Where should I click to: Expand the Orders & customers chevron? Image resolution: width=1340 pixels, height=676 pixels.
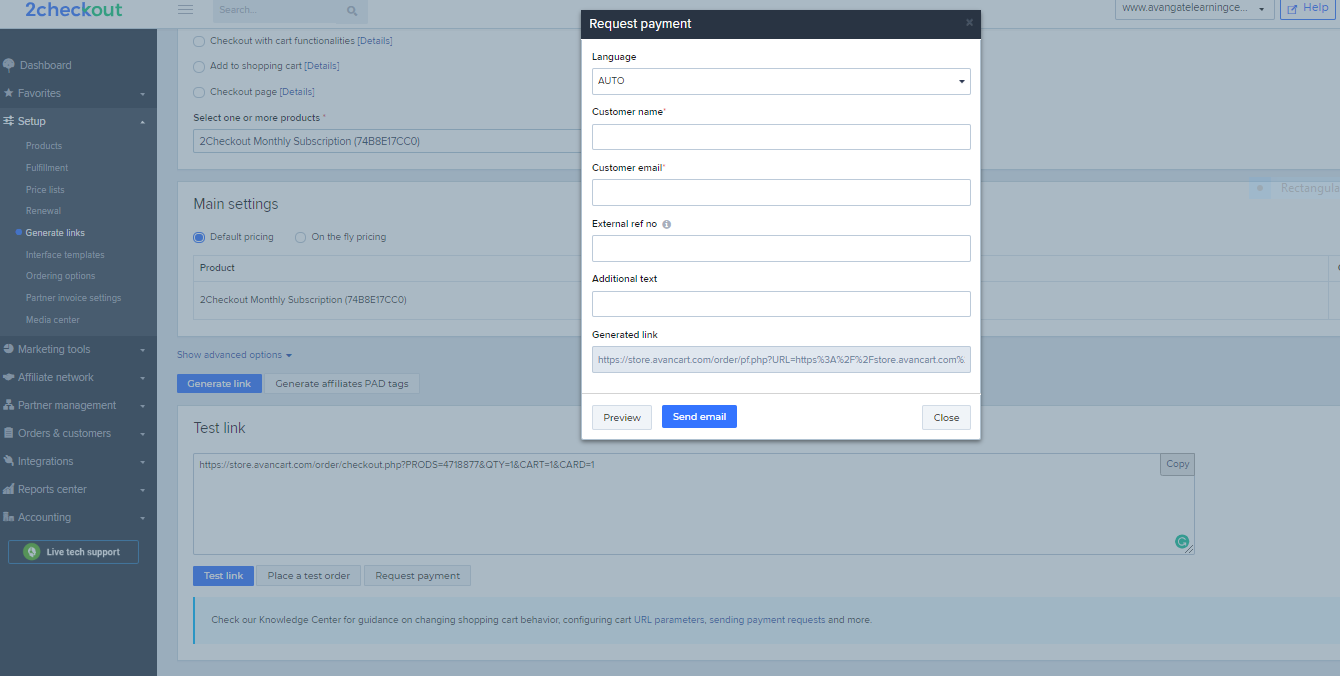point(142,434)
